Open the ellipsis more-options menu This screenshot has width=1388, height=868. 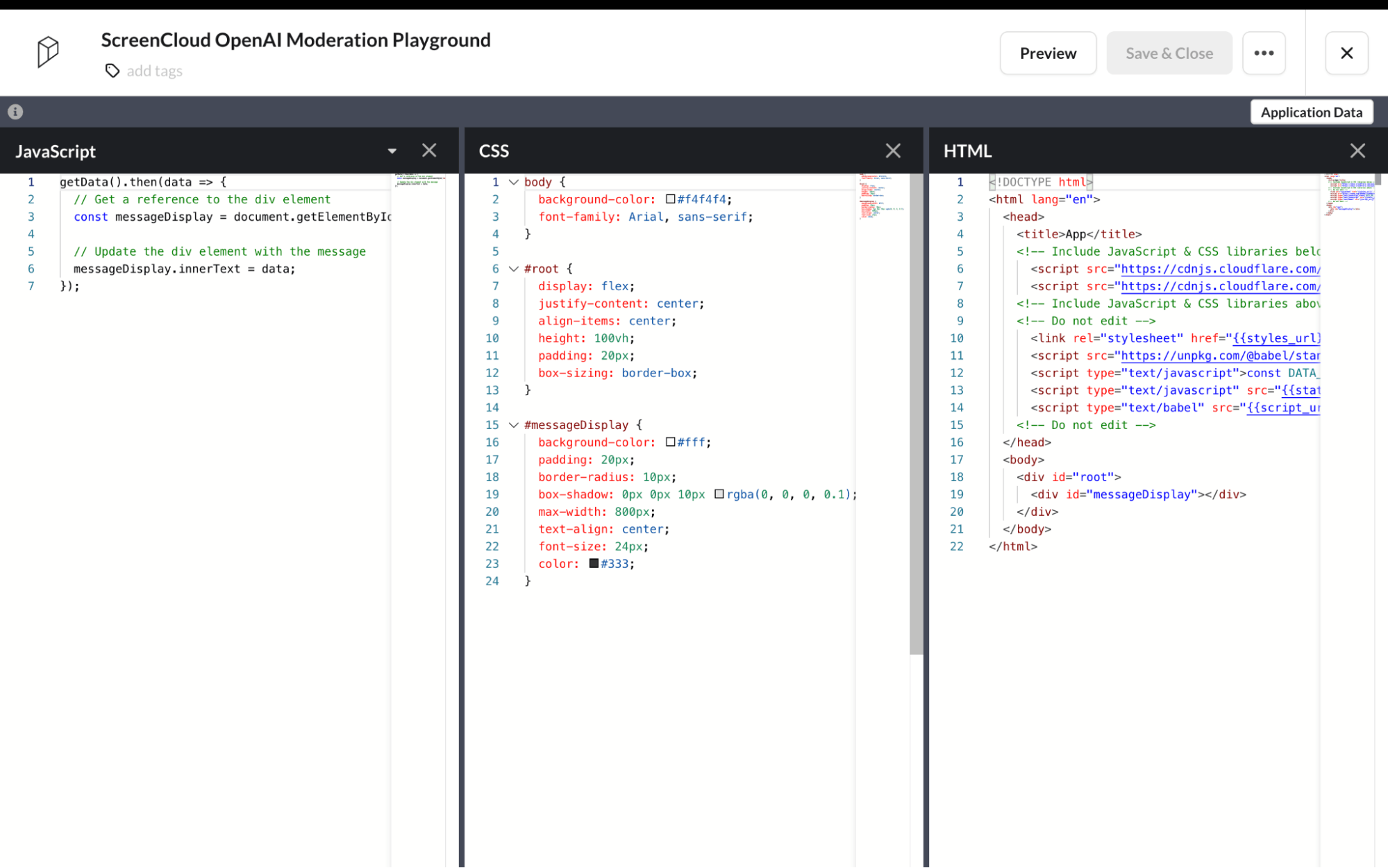click(x=1263, y=53)
